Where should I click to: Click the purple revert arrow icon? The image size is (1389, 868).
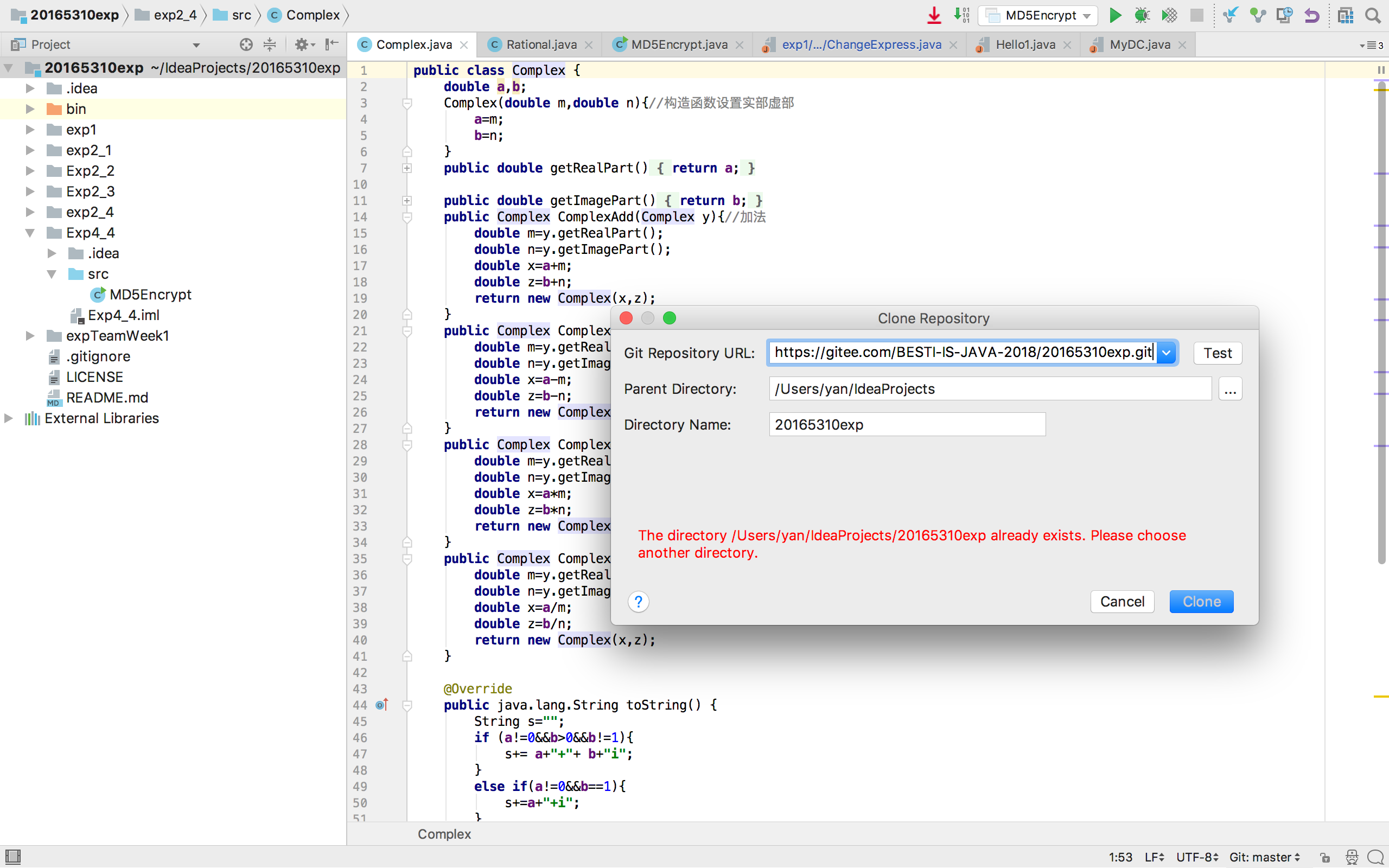(x=1311, y=16)
